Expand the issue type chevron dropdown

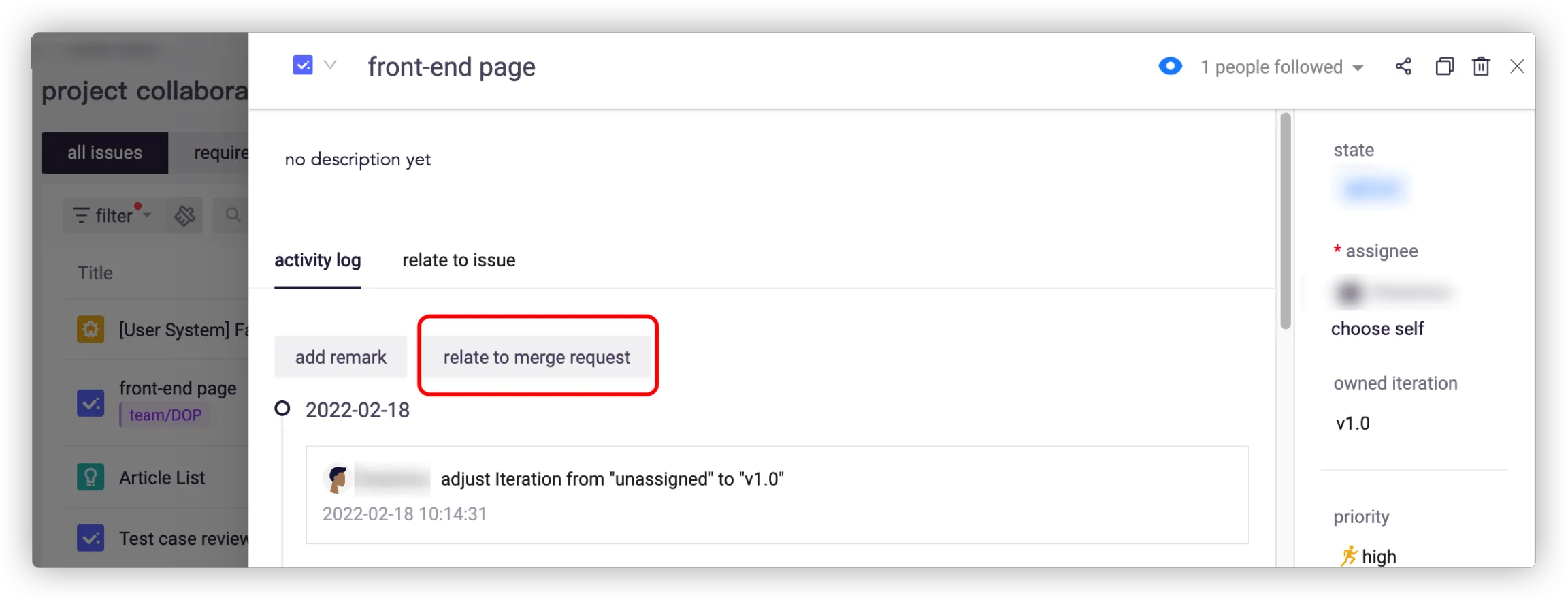[330, 65]
